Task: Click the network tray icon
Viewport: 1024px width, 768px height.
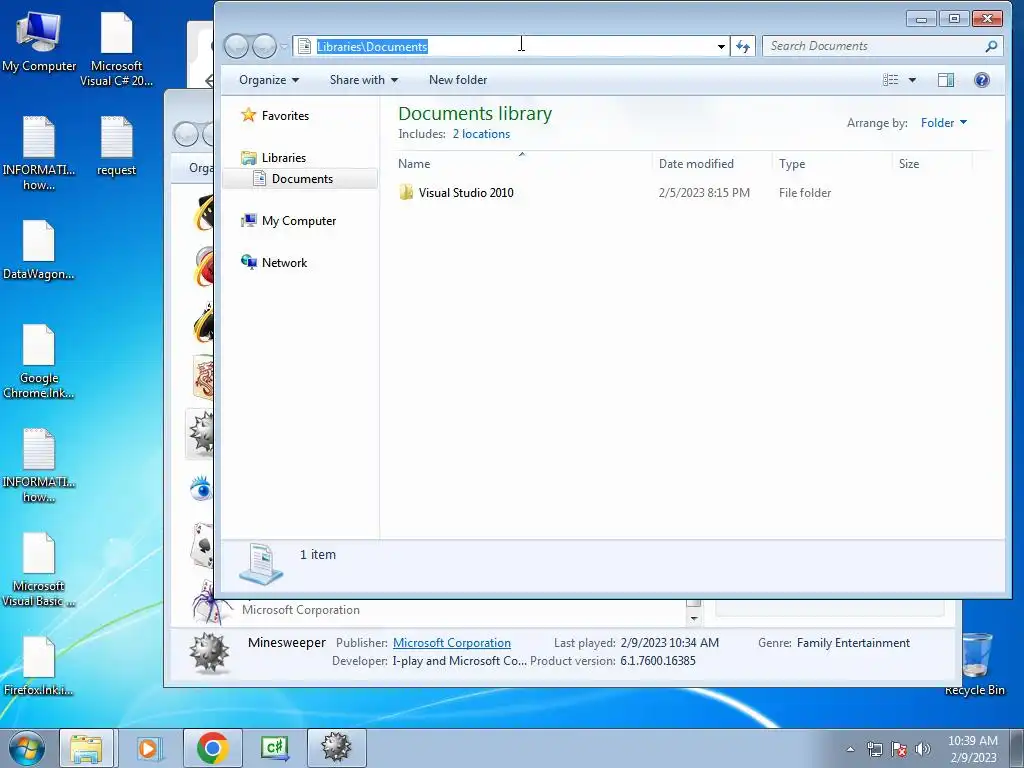Action: [x=874, y=749]
